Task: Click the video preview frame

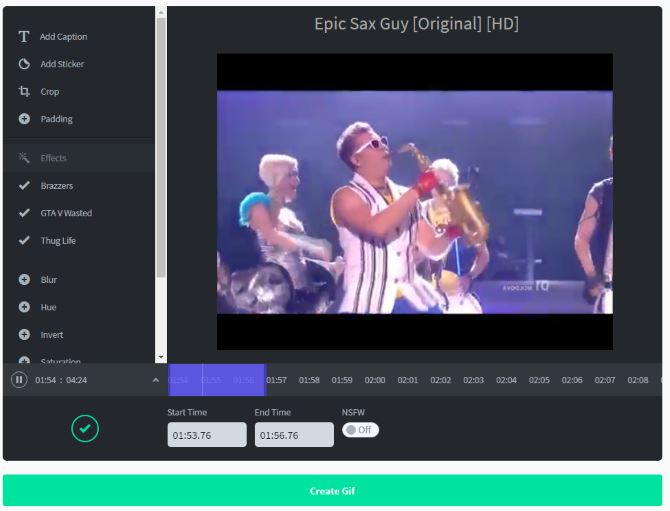Action: [415, 202]
